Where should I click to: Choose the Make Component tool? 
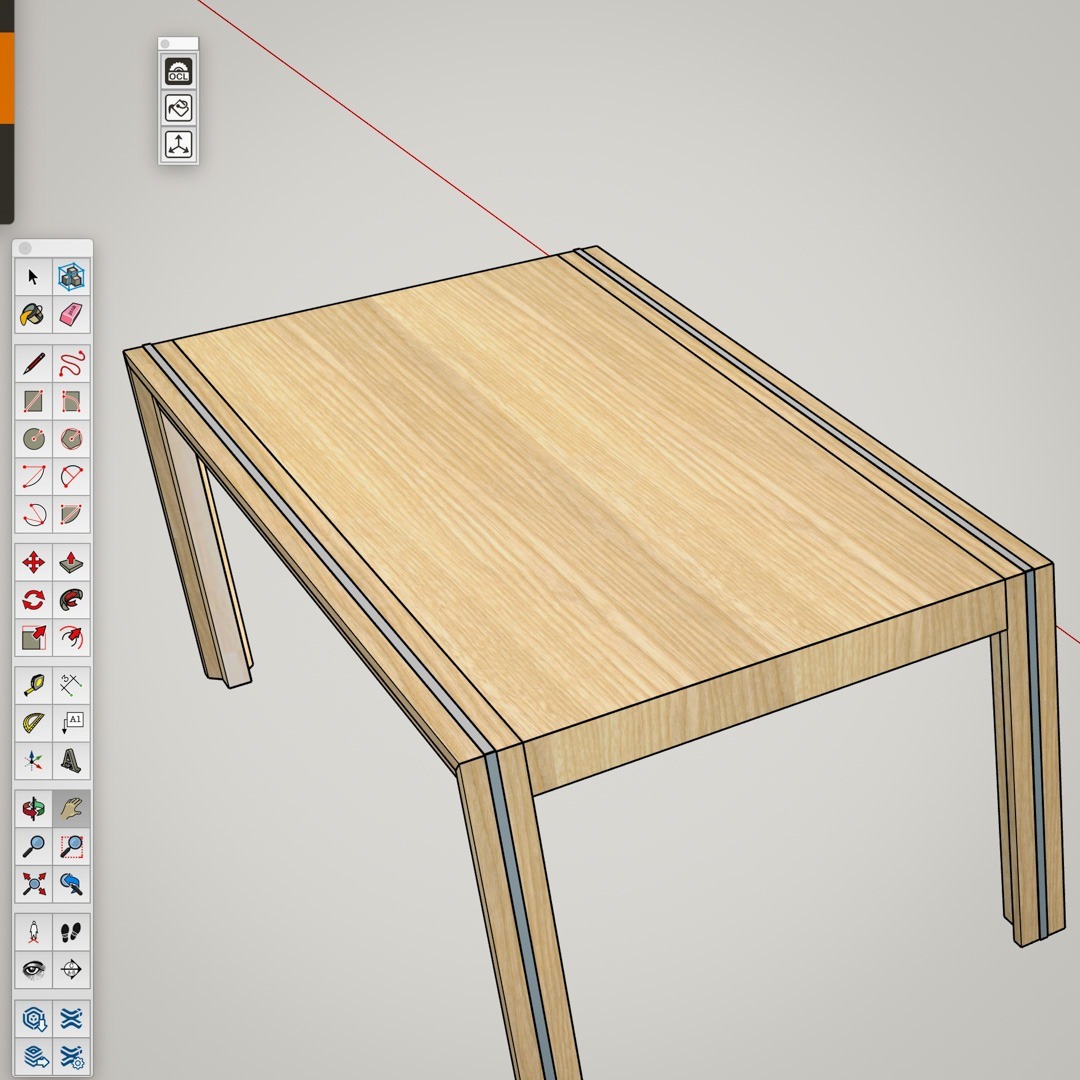(x=71, y=277)
